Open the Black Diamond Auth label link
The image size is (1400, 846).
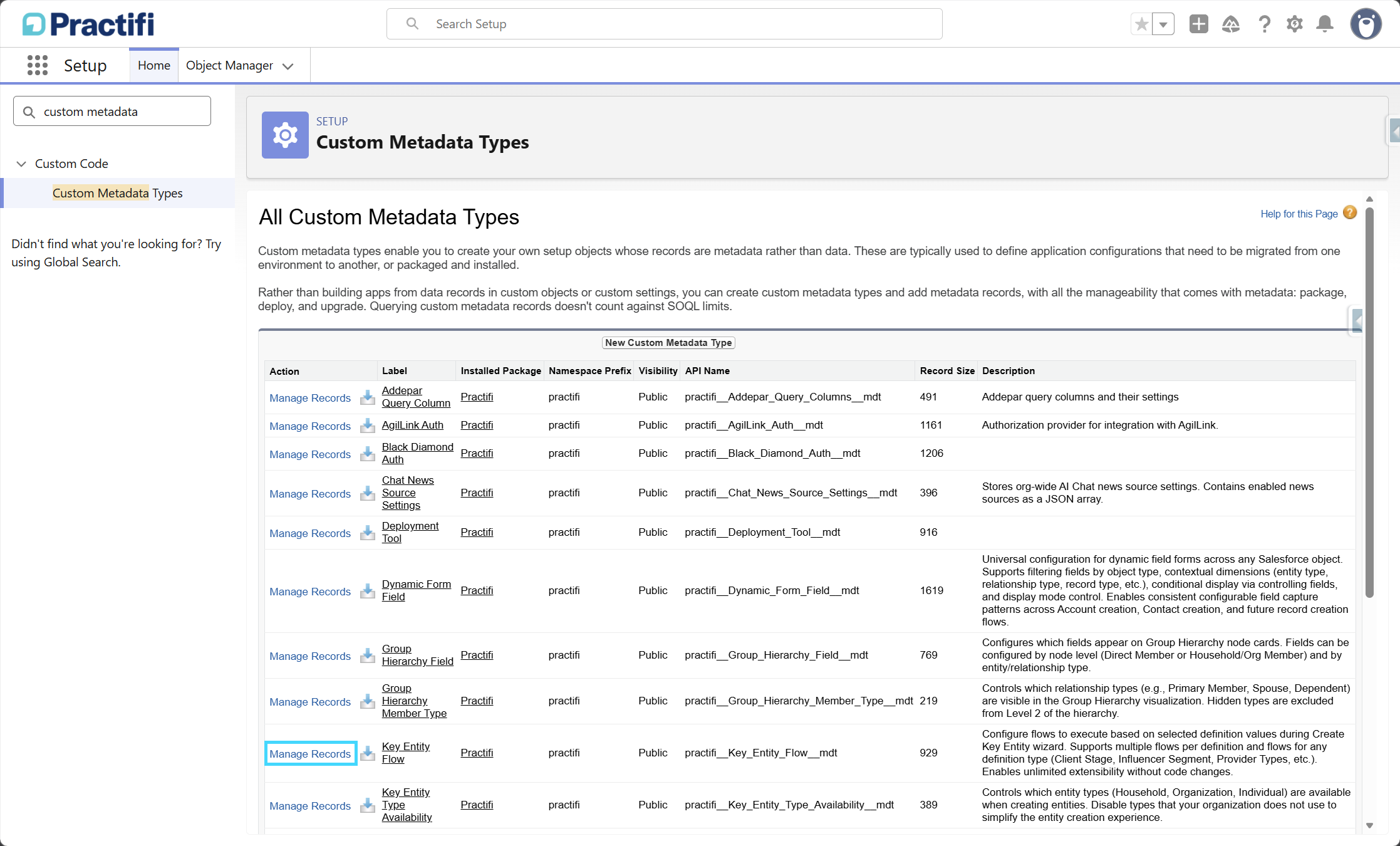tap(417, 453)
